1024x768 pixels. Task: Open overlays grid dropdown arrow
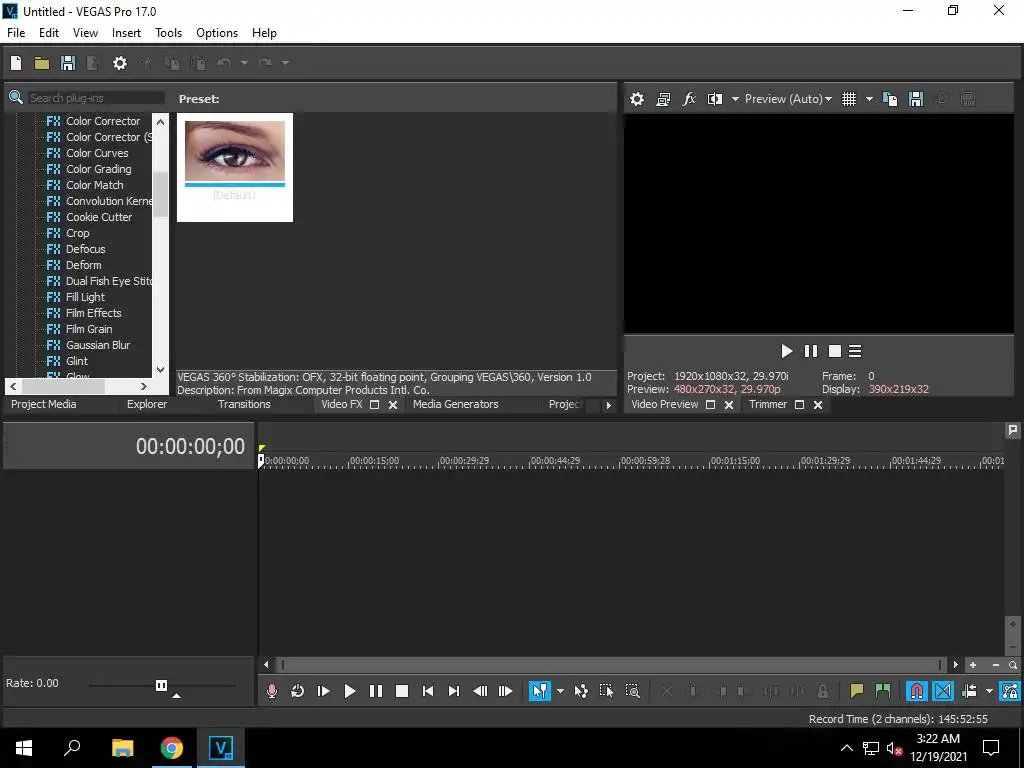tap(869, 99)
